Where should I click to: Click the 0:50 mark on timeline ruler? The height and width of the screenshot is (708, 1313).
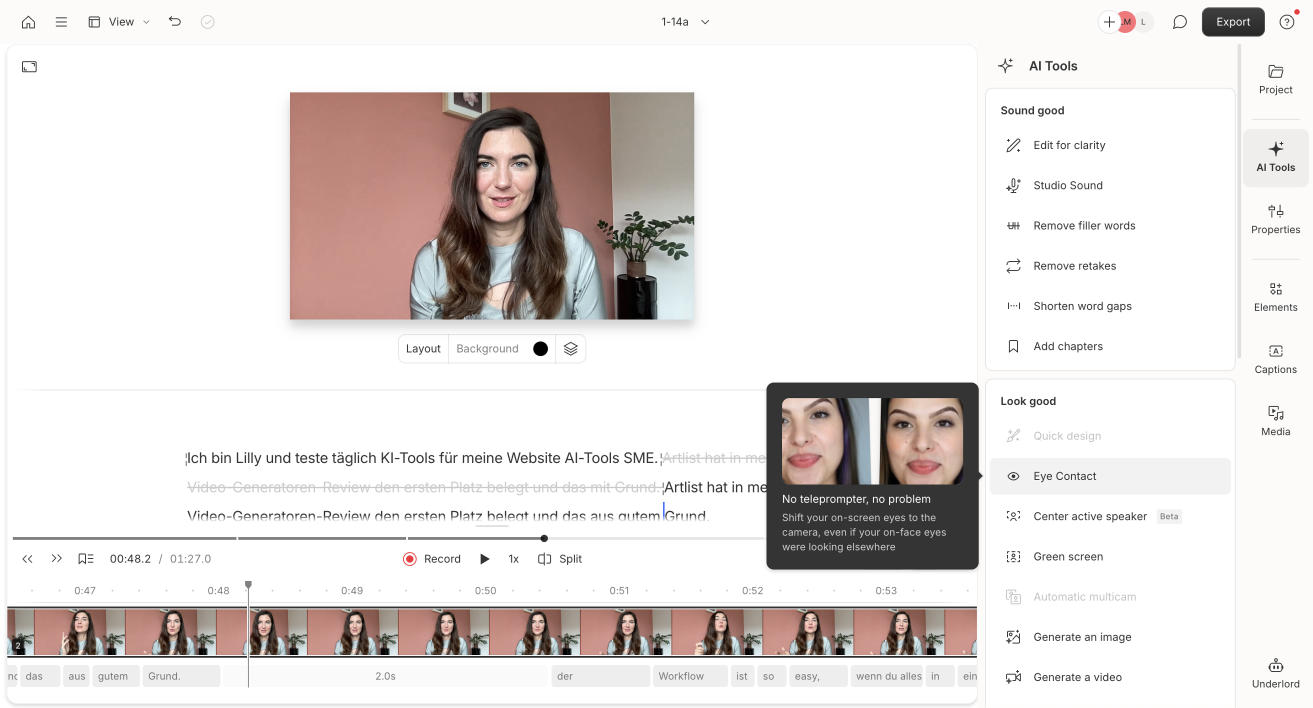click(485, 591)
